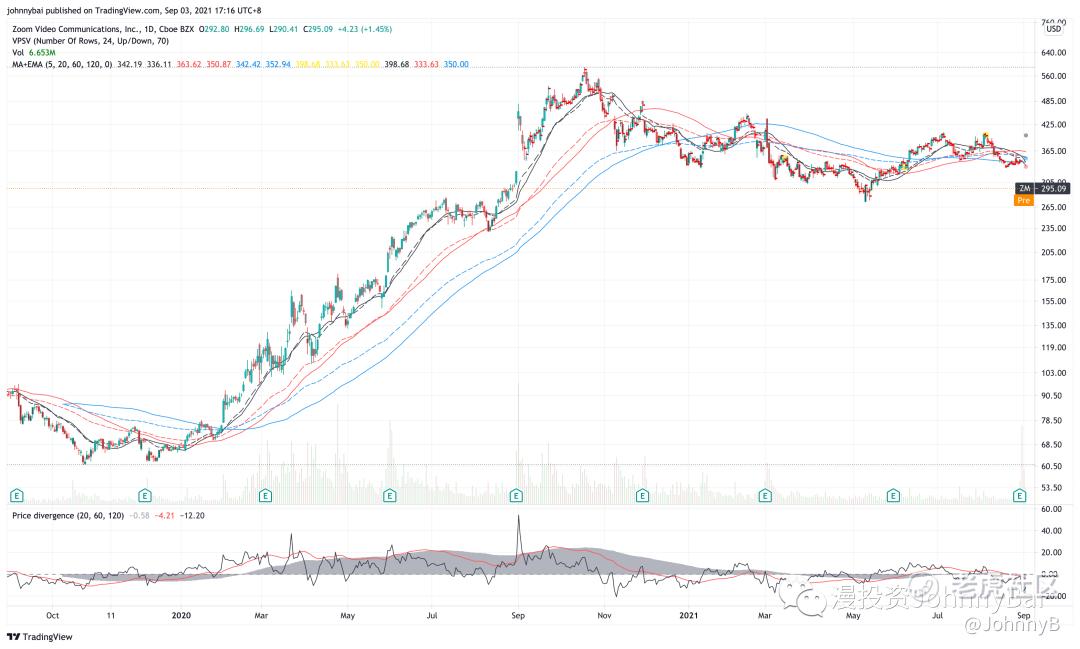Click the 53.50 price axis label

[x=1052, y=488]
